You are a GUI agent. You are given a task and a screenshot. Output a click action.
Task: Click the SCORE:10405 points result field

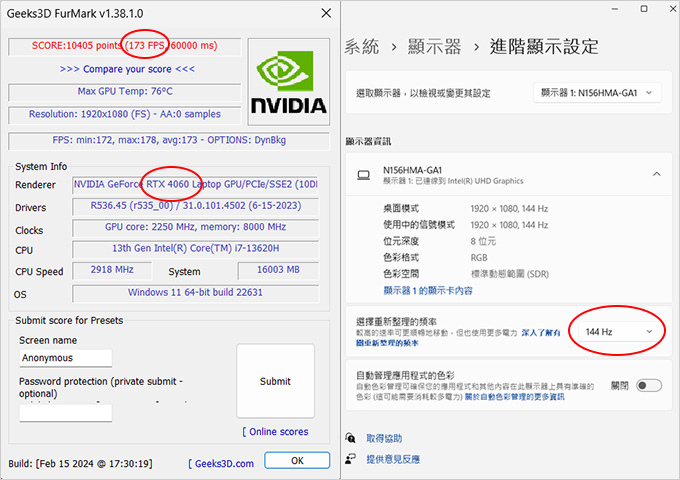click(124, 46)
